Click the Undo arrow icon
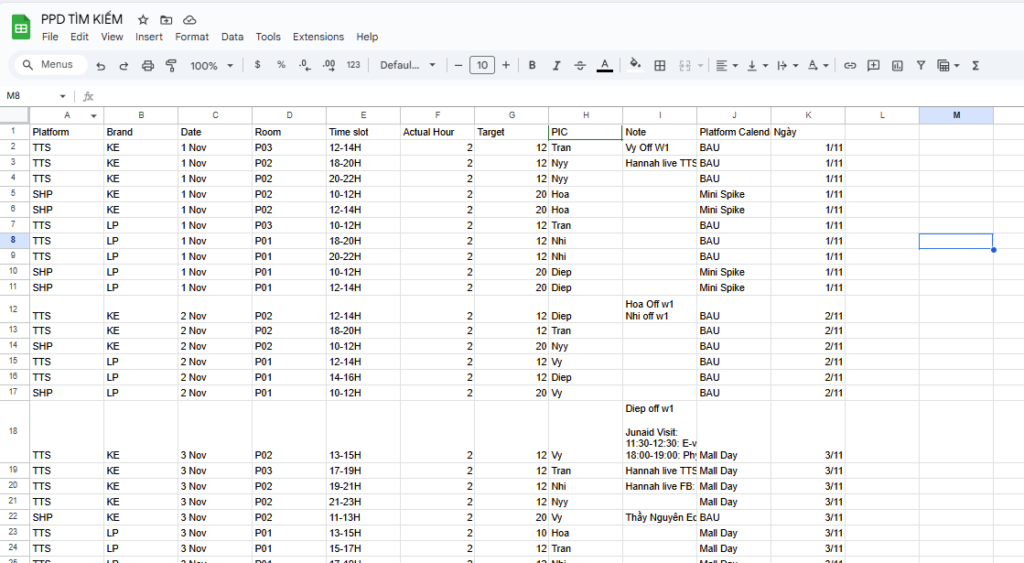Image resolution: width=1024 pixels, height=563 pixels. coord(100,65)
